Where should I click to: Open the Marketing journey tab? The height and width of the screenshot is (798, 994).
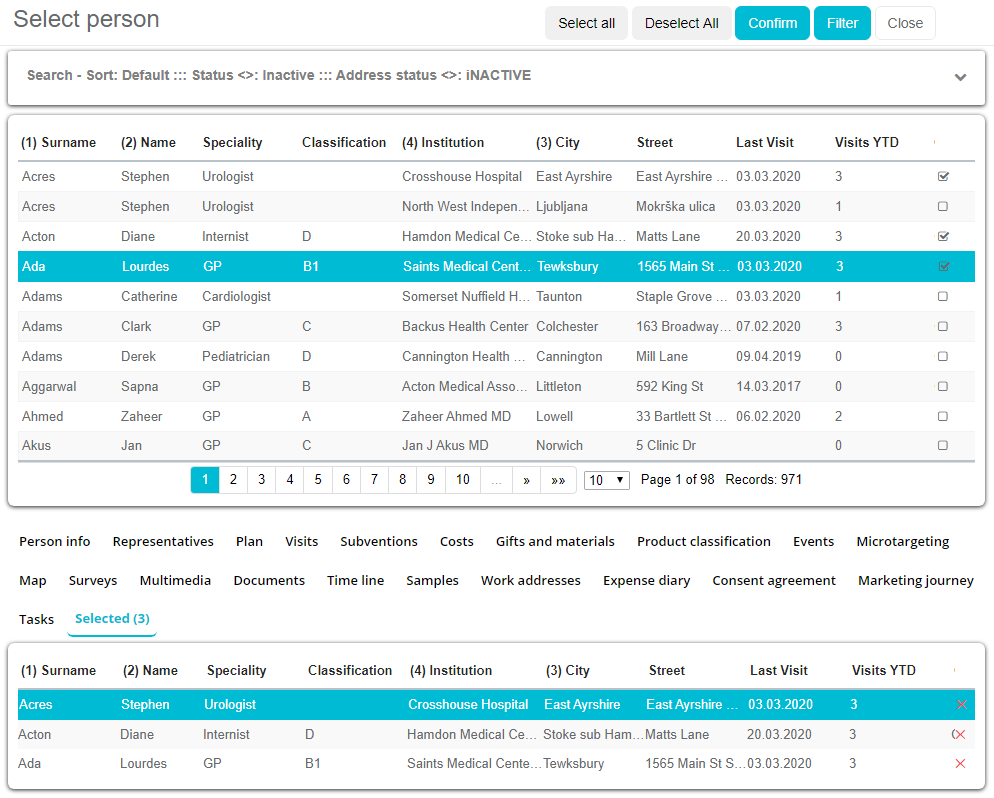point(915,581)
